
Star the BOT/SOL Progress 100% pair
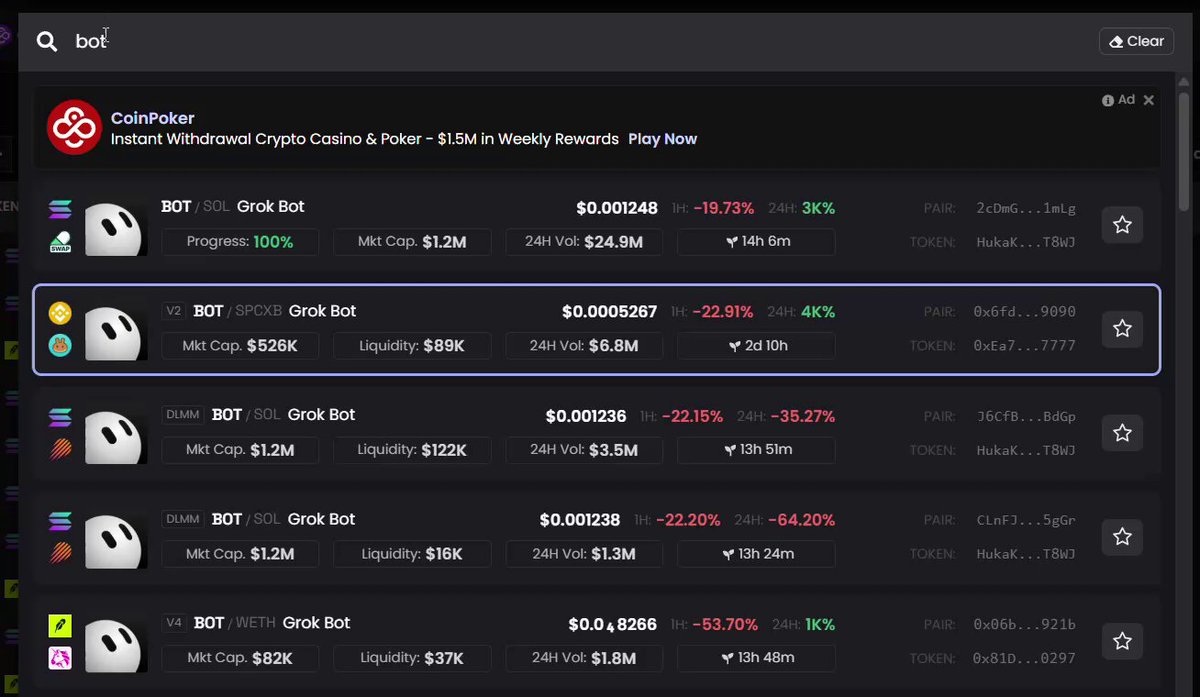(x=1122, y=225)
